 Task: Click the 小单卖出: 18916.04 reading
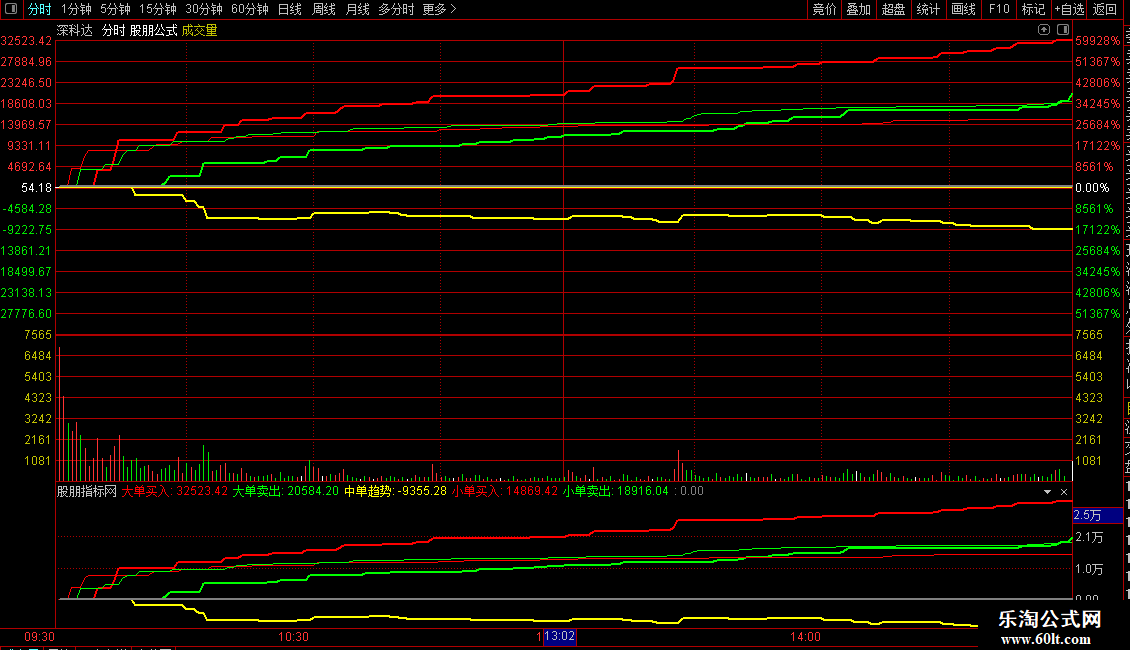(615, 491)
